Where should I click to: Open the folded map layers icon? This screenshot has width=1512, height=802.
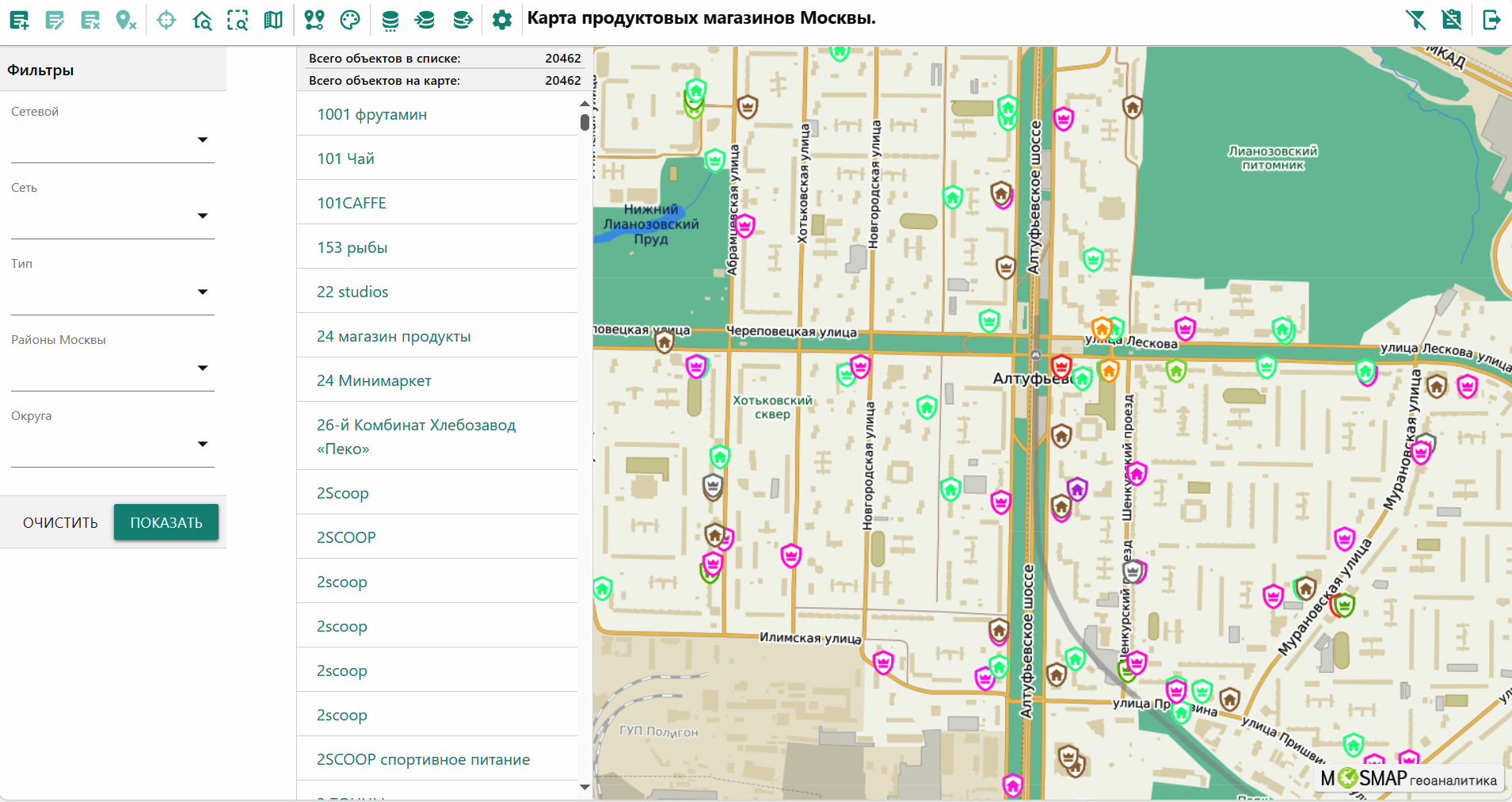coord(273,20)
